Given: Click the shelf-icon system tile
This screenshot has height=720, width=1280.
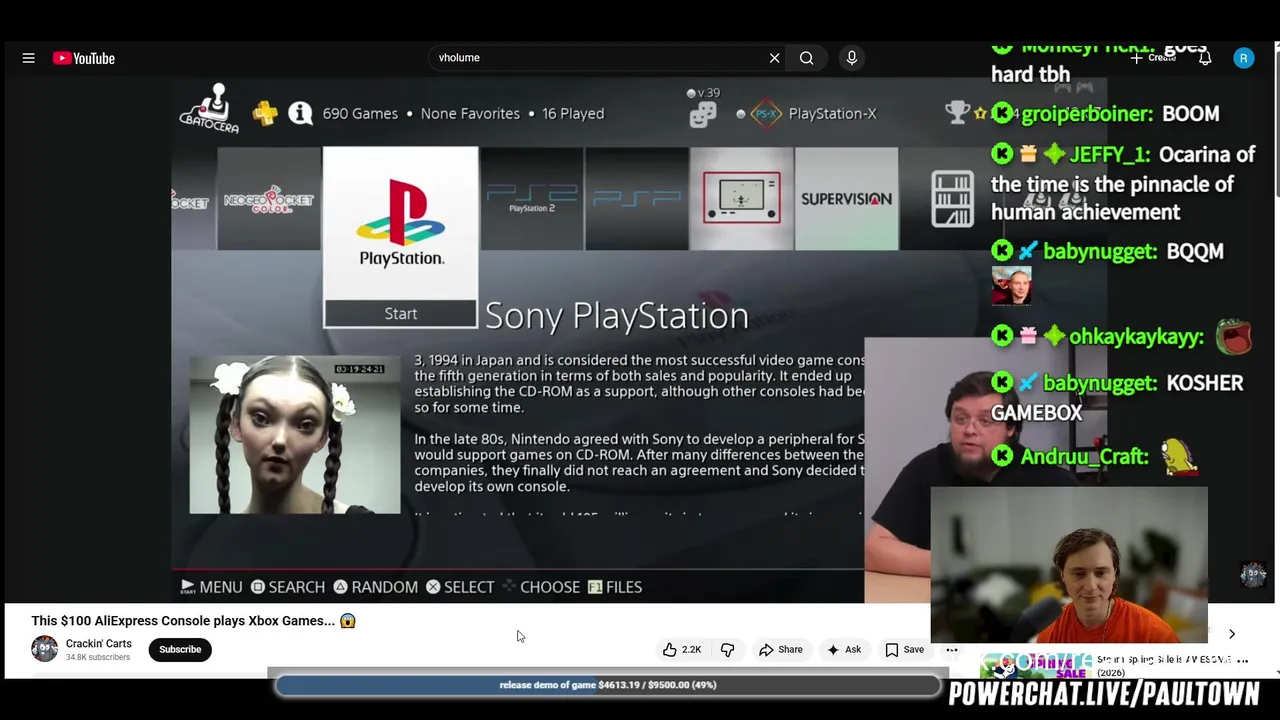Looking at the screenshot, I should coord(952,198).
